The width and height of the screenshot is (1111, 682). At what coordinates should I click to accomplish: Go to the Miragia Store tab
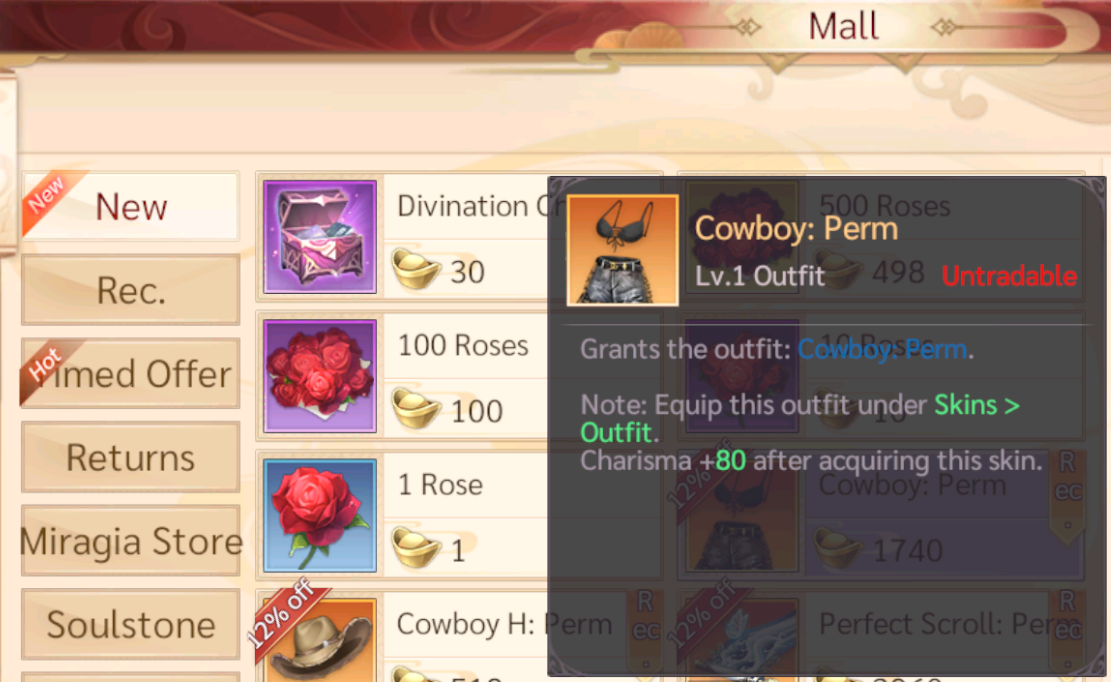(x=130, y=540)
